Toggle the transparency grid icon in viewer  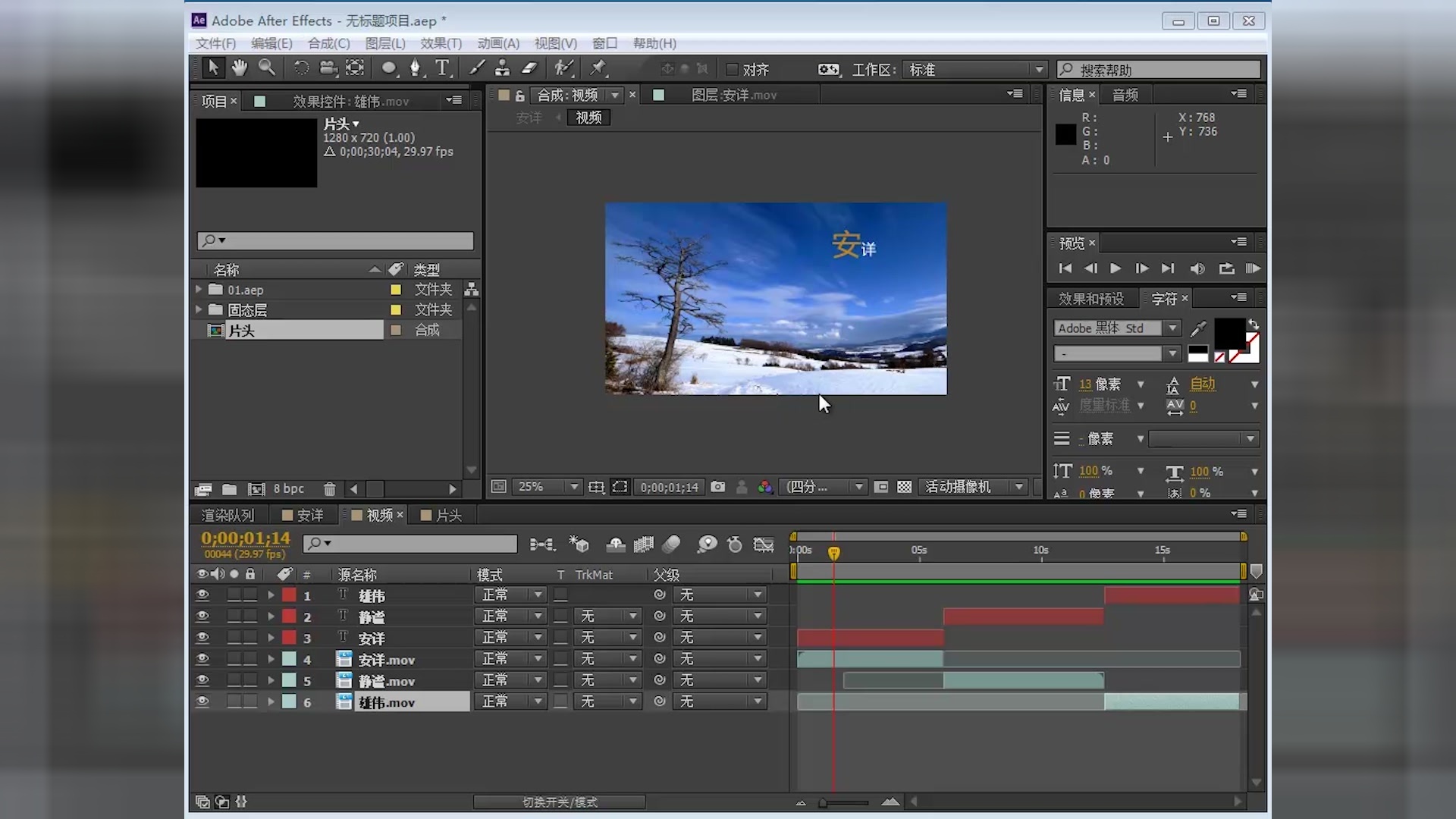[x=904, y=487]
